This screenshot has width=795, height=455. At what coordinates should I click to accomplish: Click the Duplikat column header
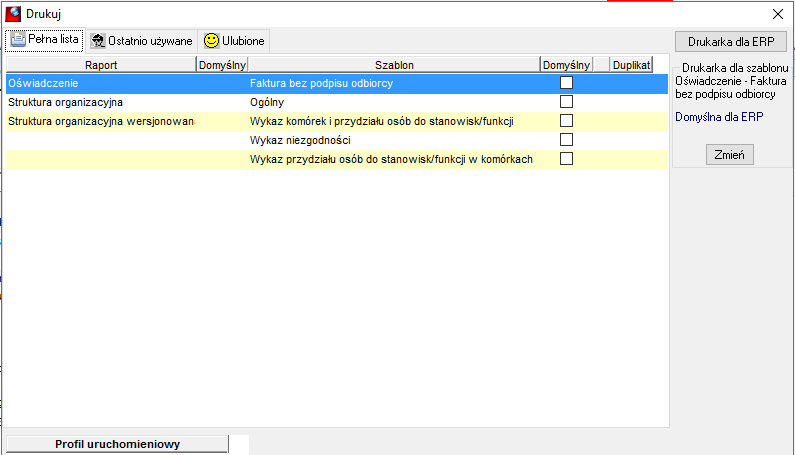coord(631,65)
